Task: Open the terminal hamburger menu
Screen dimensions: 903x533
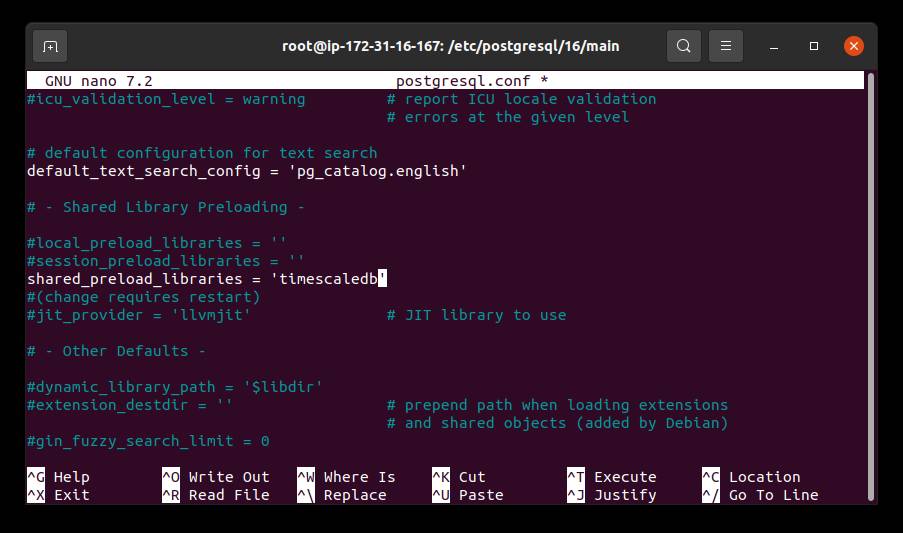Action: pos(726,46)
